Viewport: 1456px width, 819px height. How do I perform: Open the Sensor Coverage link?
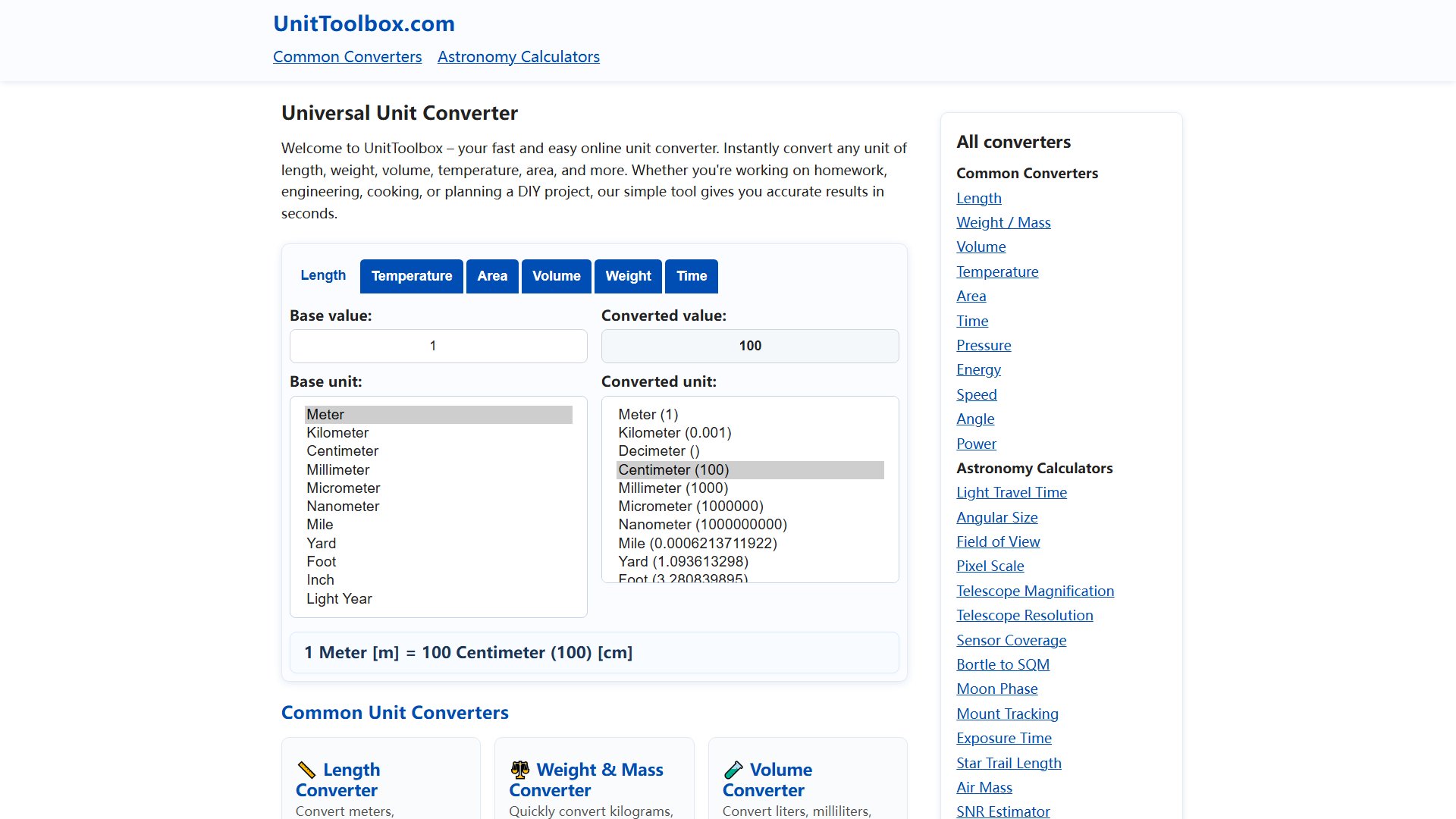tap(1012, 641)
